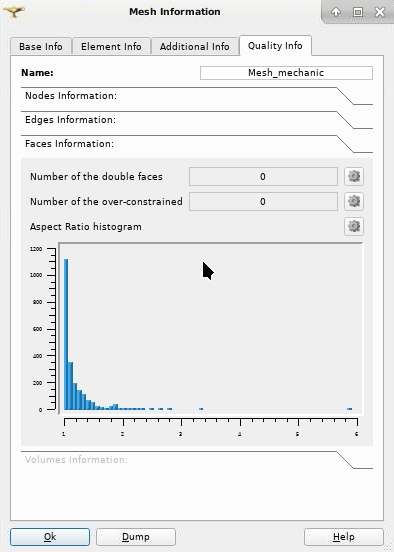
Task: Expand the Edges Information section
Action: click(x=70, y=120)
